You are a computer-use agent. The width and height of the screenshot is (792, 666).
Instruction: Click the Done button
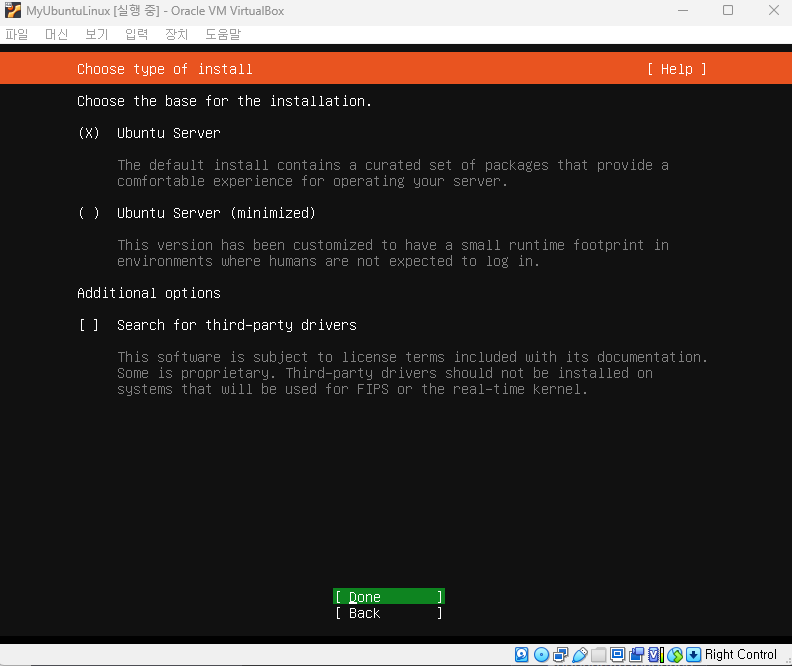coord(389,596)
